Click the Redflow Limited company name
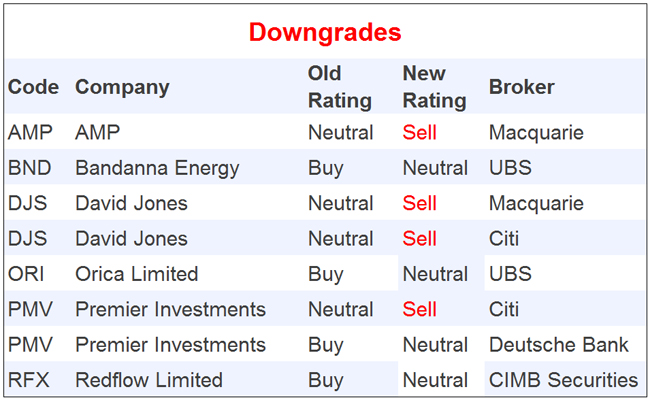 [149, 380]
